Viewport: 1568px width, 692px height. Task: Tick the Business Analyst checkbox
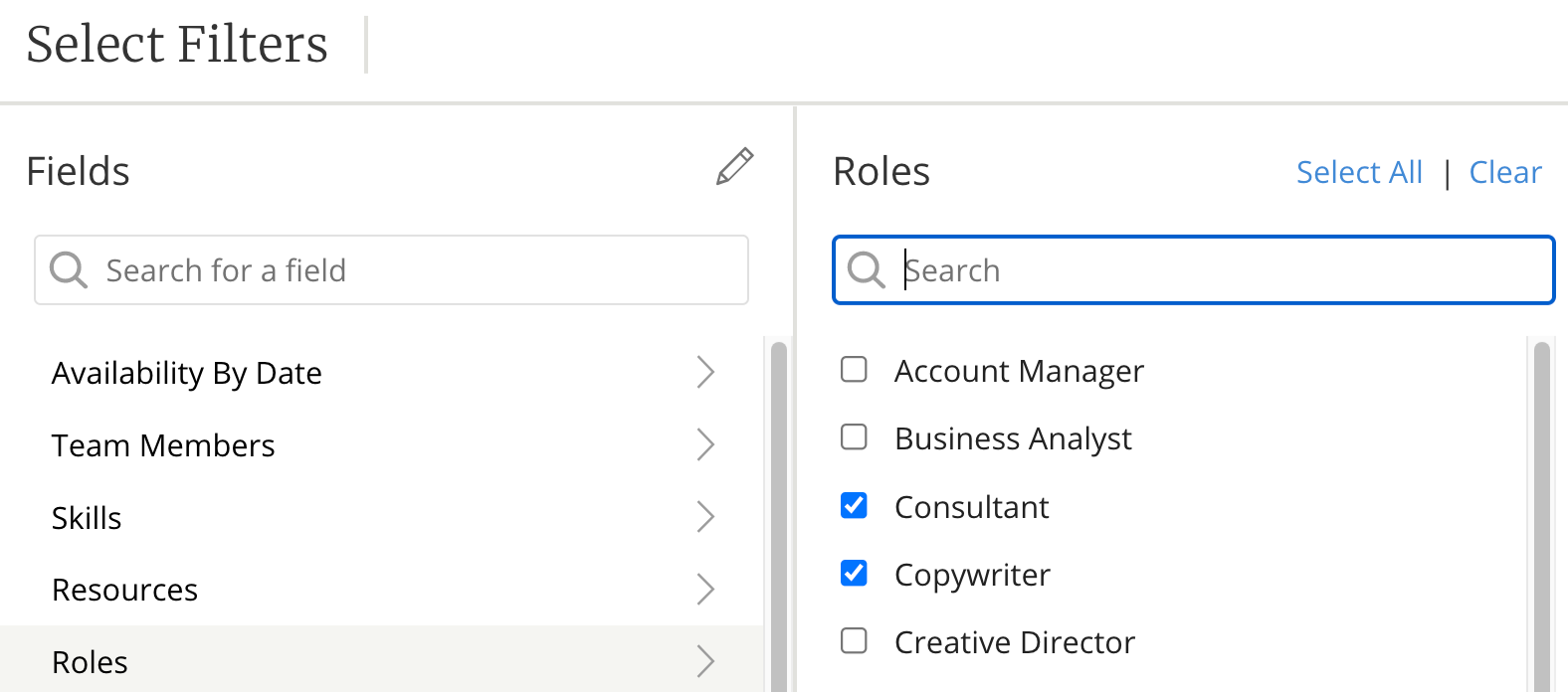[854, 437]
